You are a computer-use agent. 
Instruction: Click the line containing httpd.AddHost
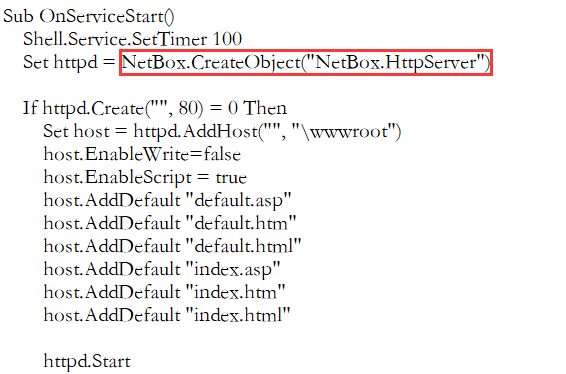(222, 131)
